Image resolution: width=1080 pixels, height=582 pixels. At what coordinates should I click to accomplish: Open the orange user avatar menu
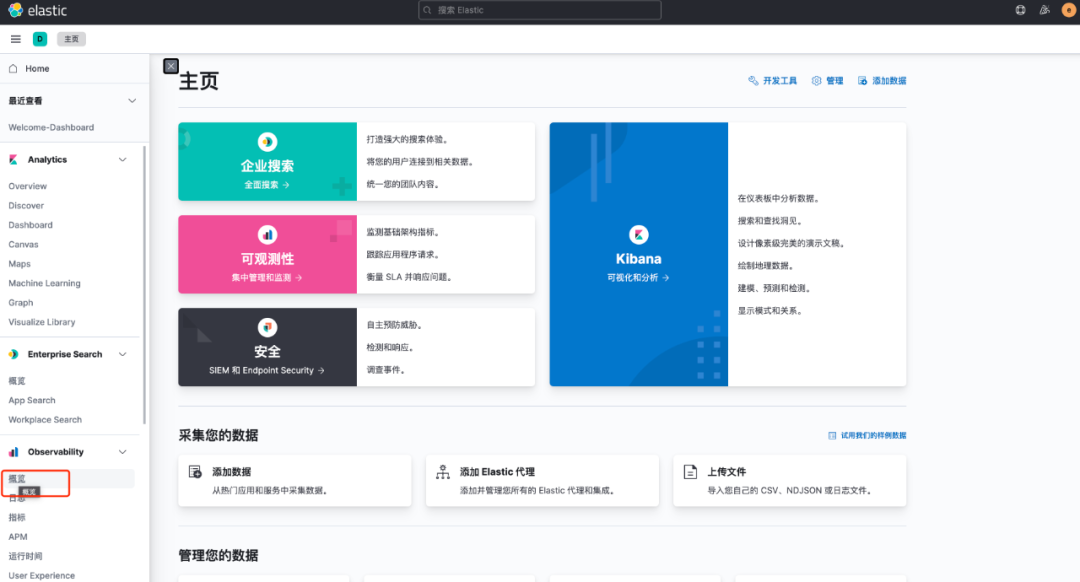pyautogui.click(x=1069, y=10)
